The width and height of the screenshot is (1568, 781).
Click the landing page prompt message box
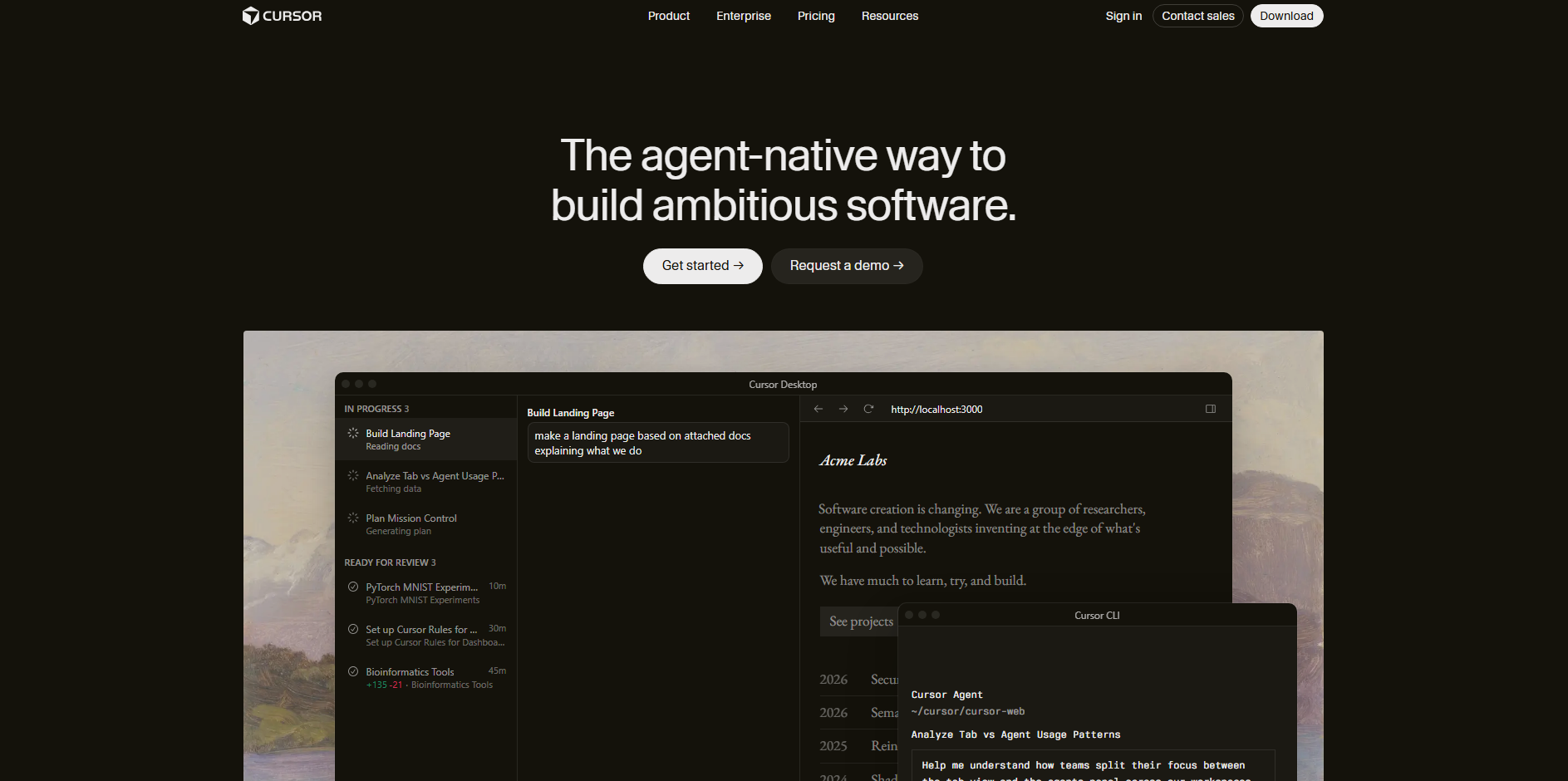coord(658,443)
